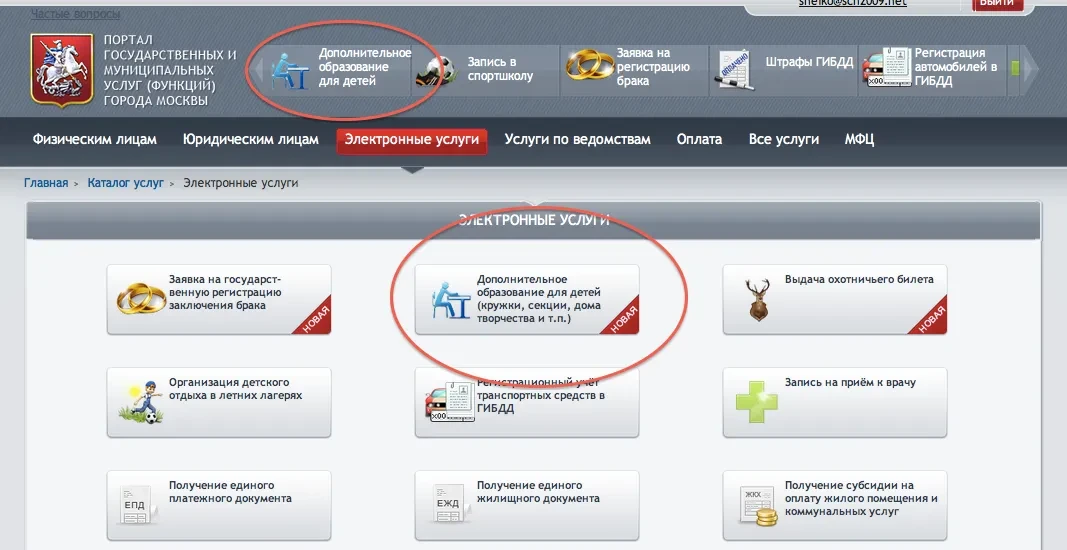Open the Оплата menu item
1067x550 pixels.
coord(699,140)
